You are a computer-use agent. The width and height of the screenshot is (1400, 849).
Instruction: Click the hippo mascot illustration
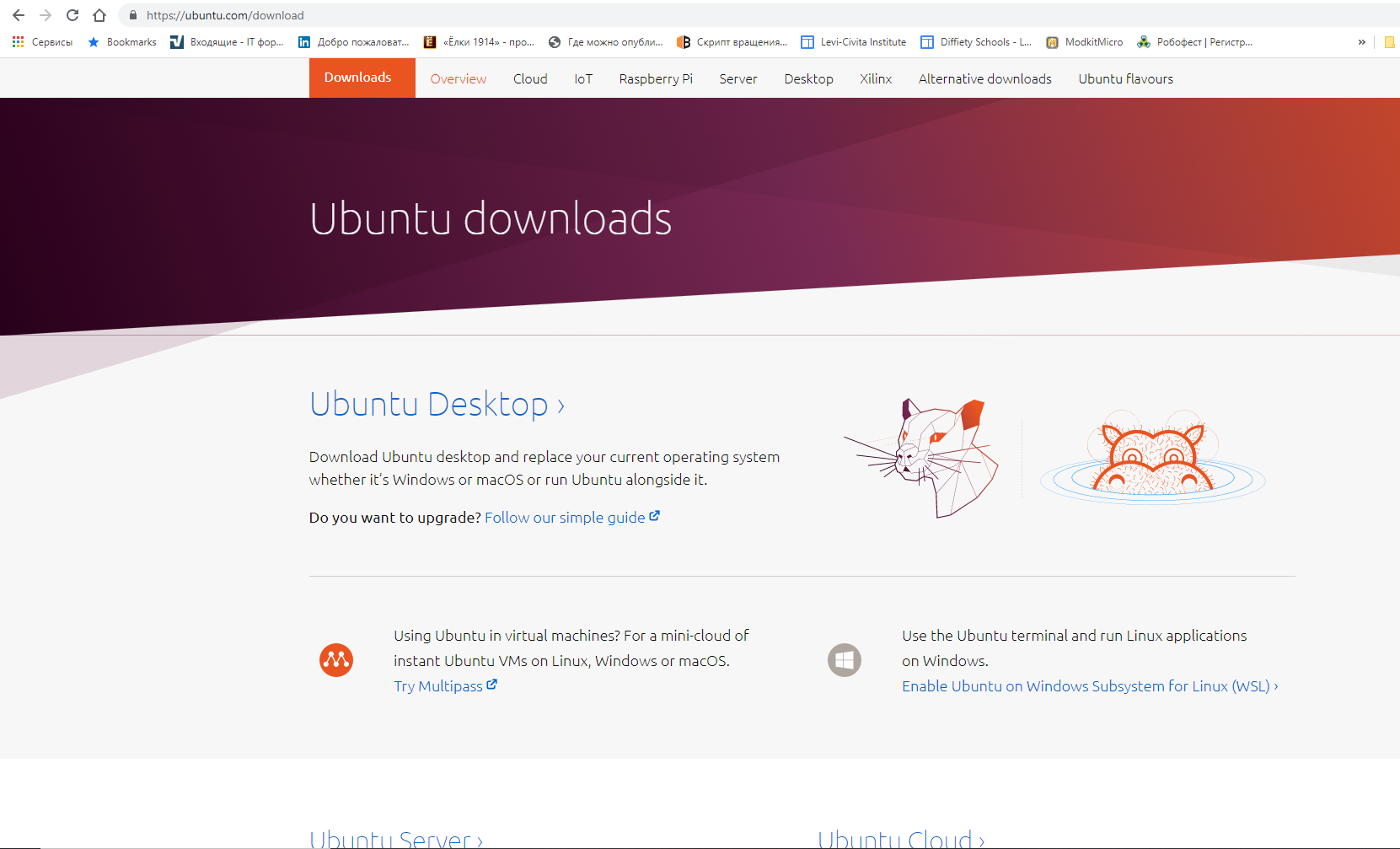pos(1153,458)
